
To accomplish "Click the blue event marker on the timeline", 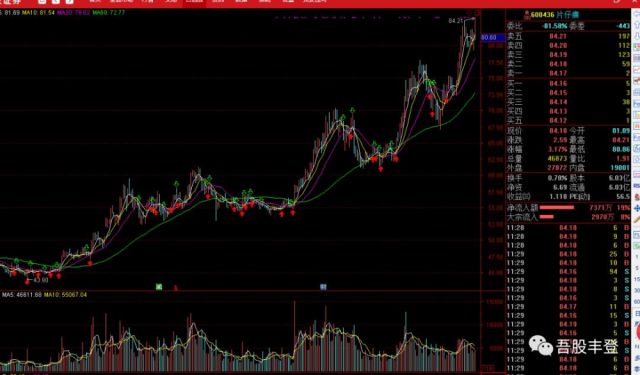I will pos(323,287).
